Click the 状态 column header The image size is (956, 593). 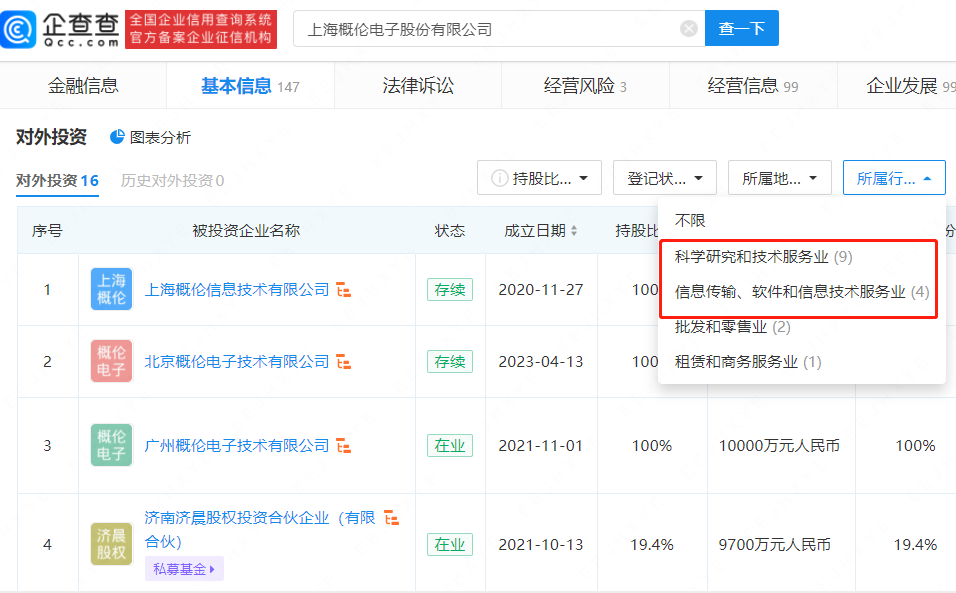click(449, 230)
